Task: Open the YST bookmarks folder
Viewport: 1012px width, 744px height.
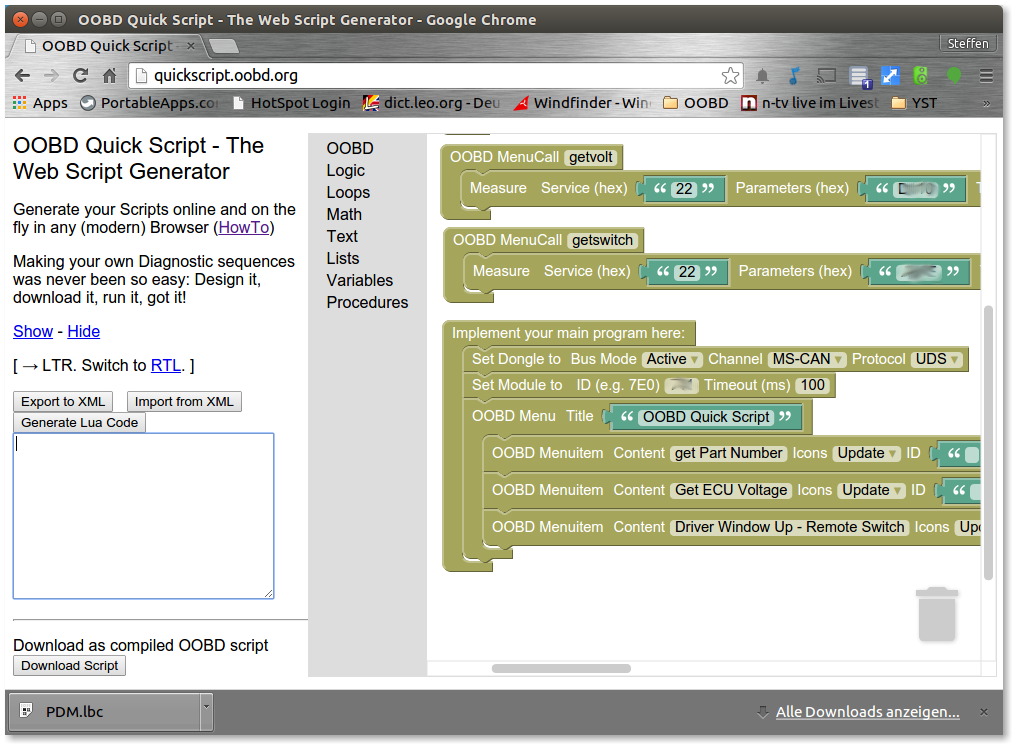Action: (x=914, y=103)
